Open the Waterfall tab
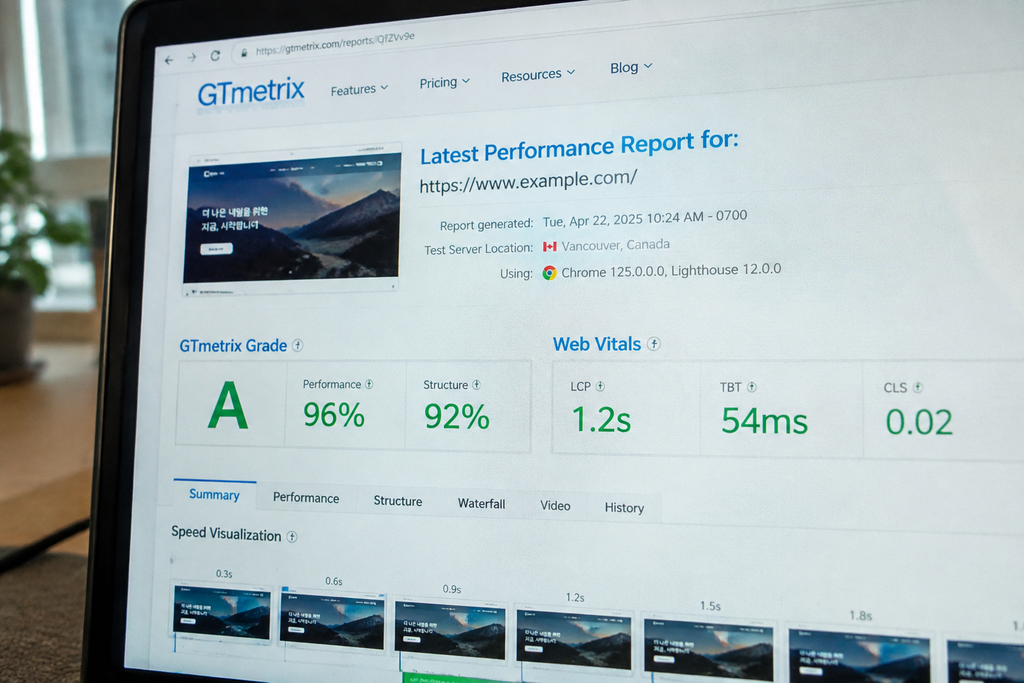 [x=481, y=503]
